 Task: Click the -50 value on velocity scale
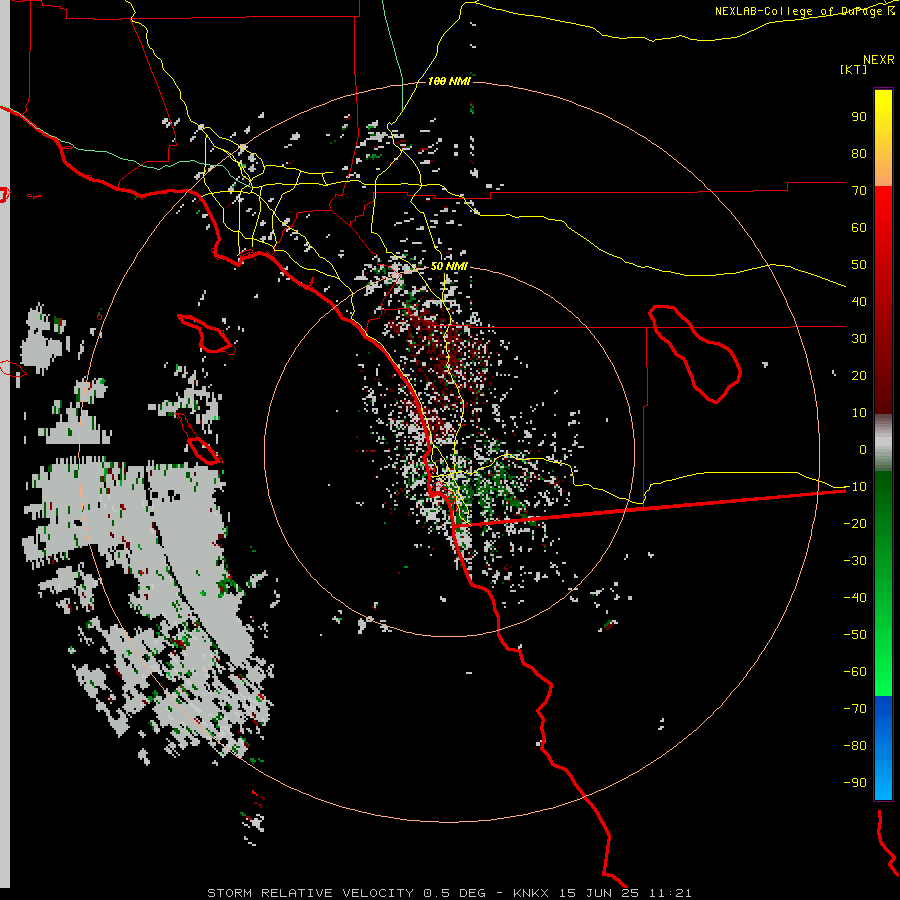click(x=855, y=635)
